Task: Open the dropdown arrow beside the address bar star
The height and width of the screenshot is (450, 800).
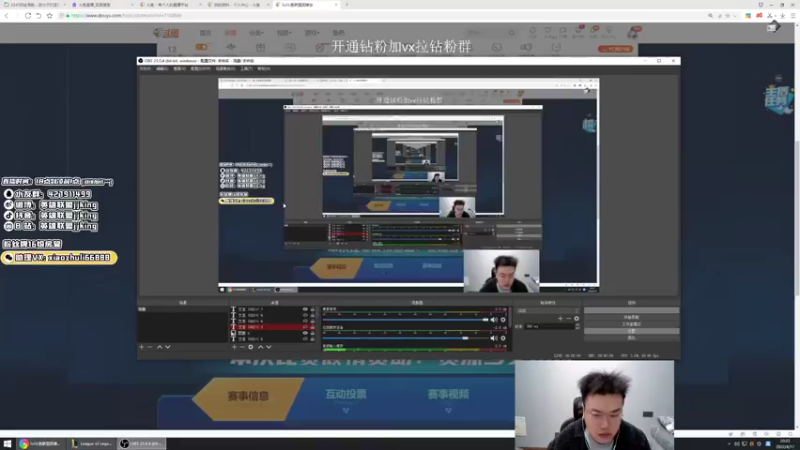Action: (x=734, y=16)
